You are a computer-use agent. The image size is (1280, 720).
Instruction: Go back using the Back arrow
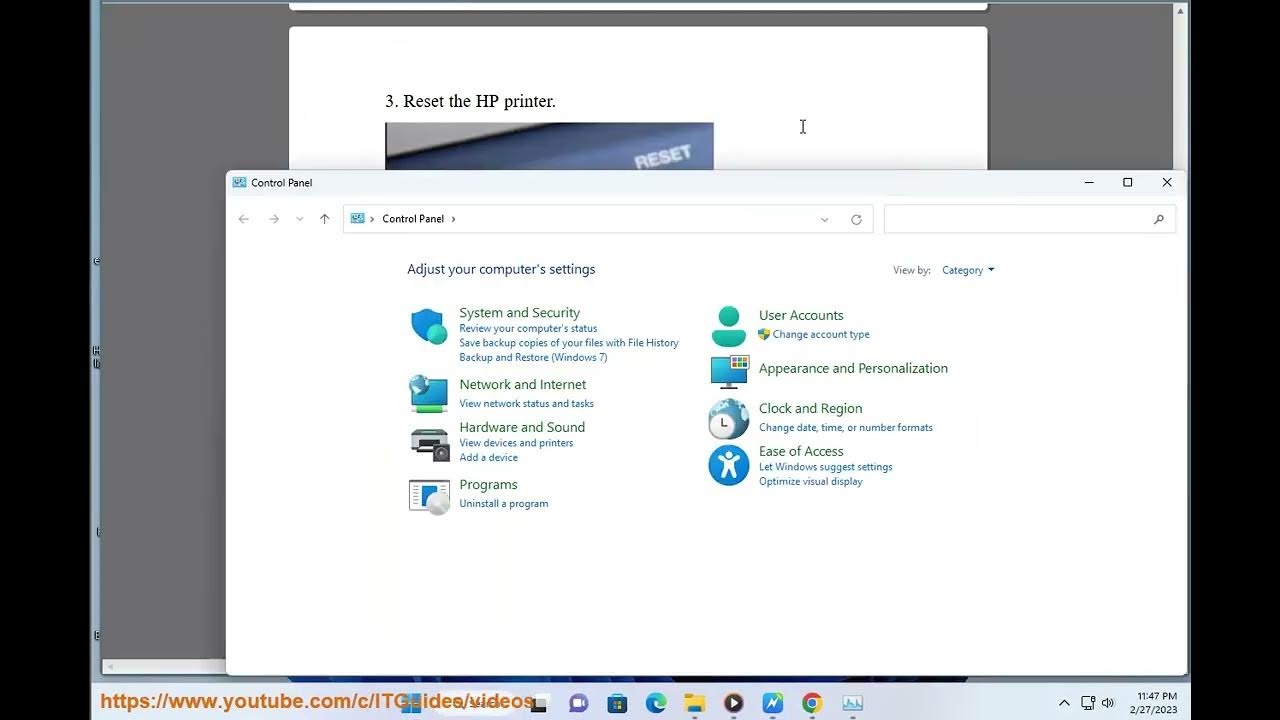click(x=244, y=219)
